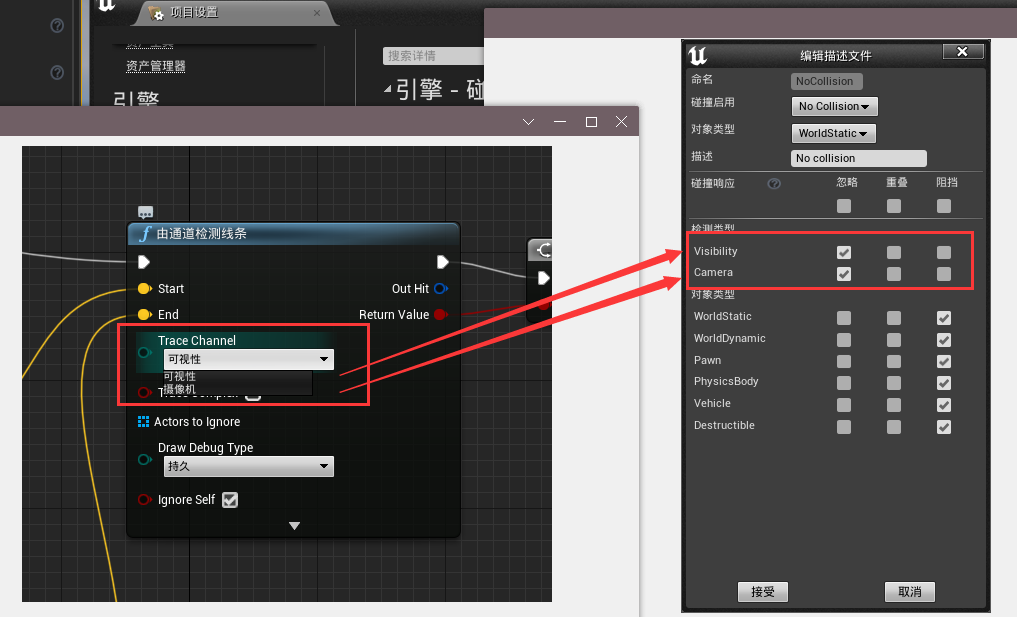Click the help icon beside 碰撞响应

pos(773,184)
